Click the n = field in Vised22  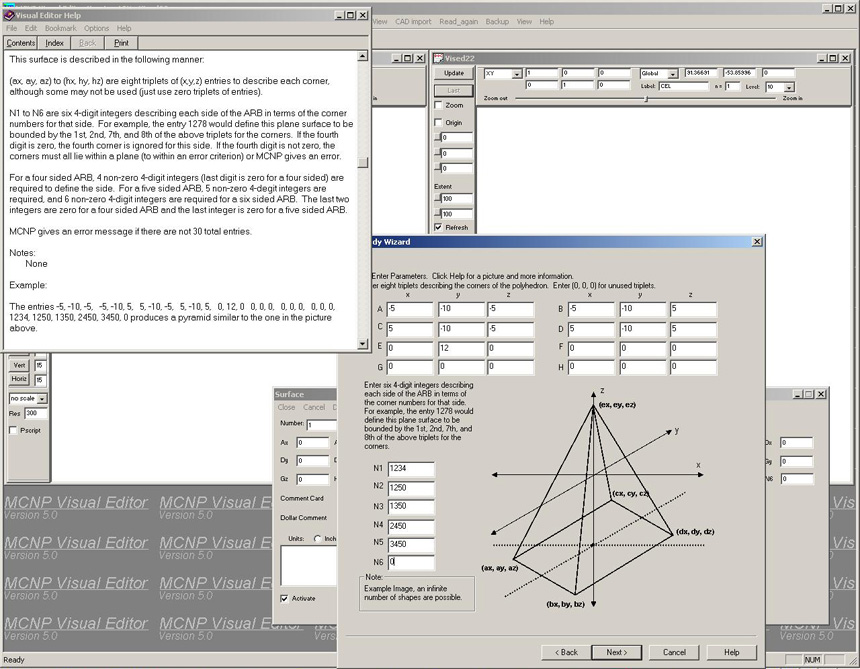pyautogui.click(x=733, y=86)
